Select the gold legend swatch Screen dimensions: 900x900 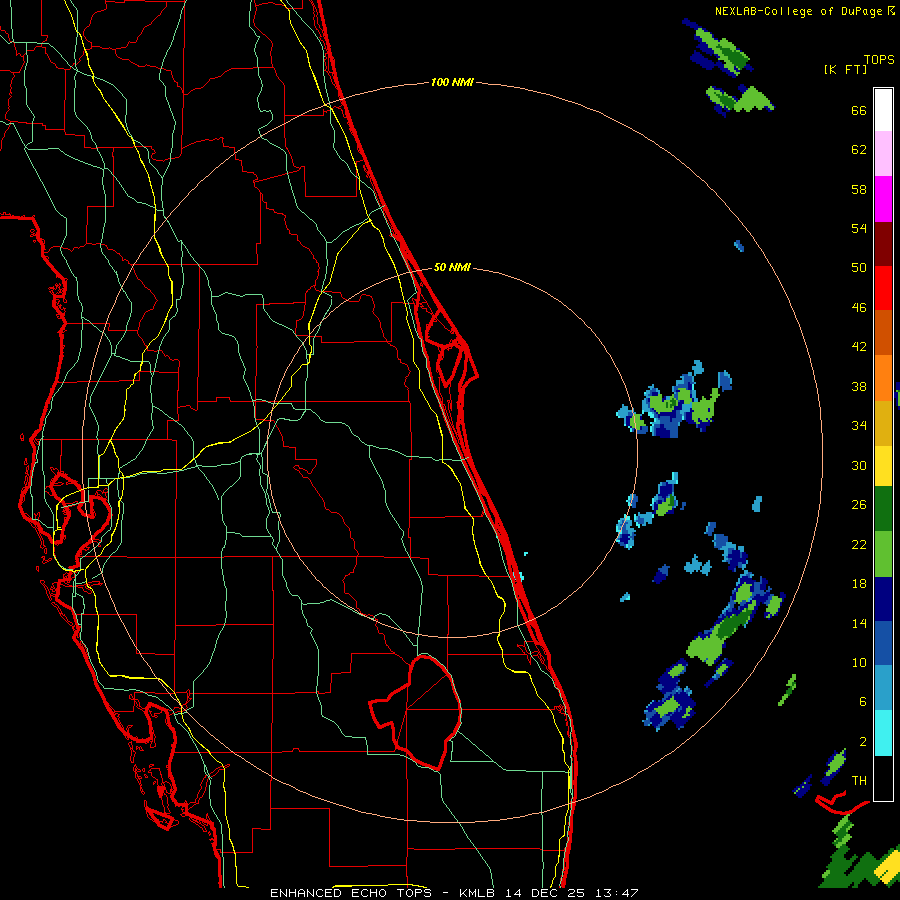click(x=883, y=423)
